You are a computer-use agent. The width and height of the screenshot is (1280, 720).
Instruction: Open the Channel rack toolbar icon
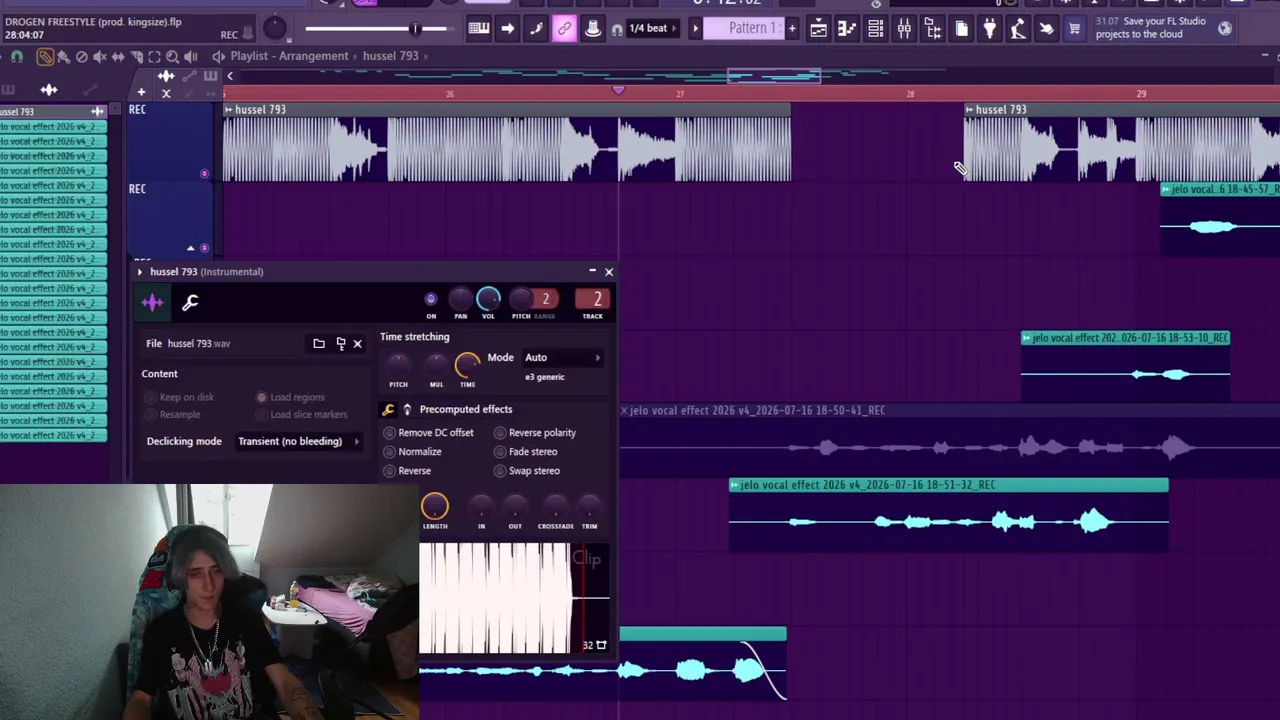(875, 29)
